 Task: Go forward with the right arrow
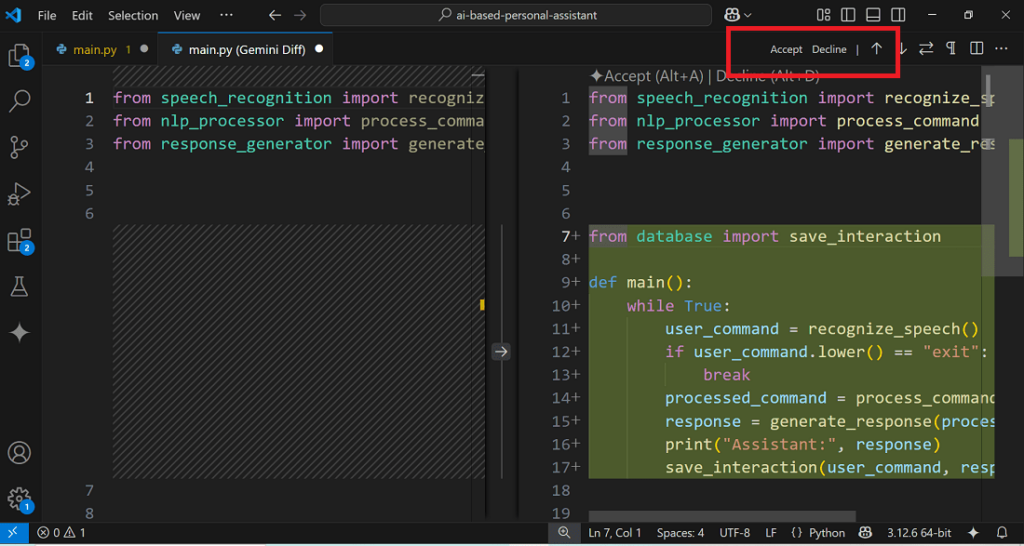(300, 15)
